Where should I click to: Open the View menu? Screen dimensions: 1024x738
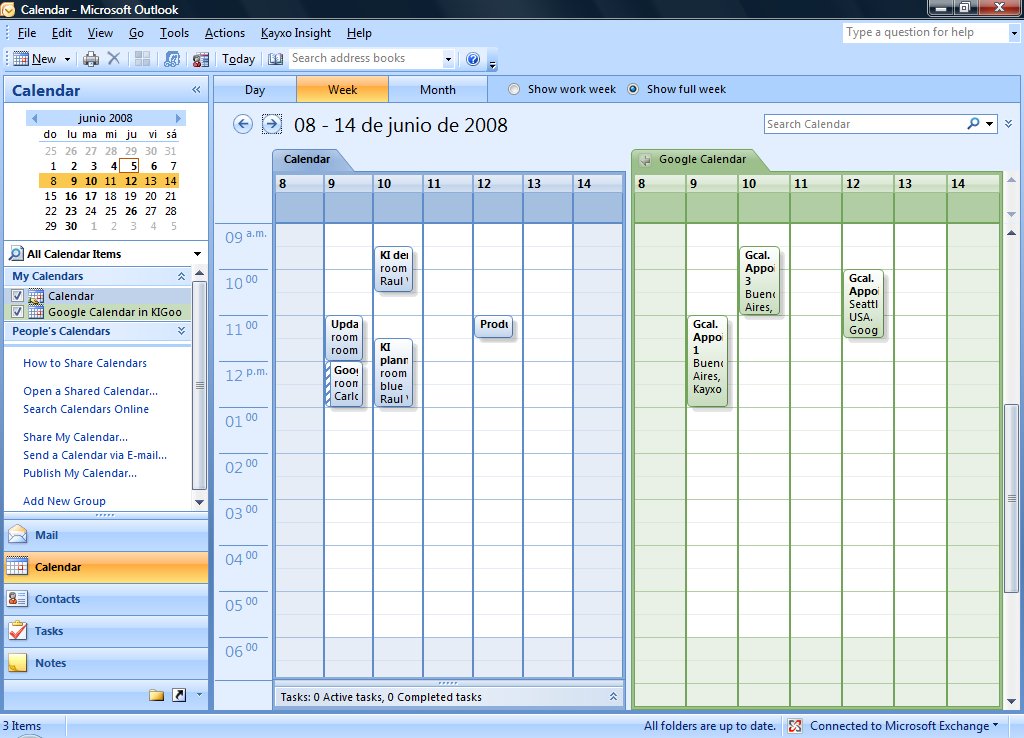(100, 33)
